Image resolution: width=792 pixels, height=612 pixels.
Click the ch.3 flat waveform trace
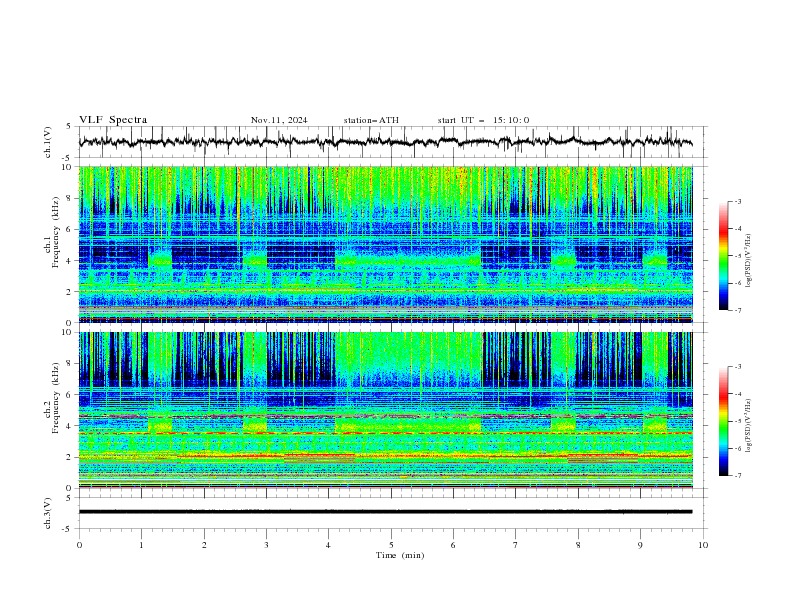point(386,512)
